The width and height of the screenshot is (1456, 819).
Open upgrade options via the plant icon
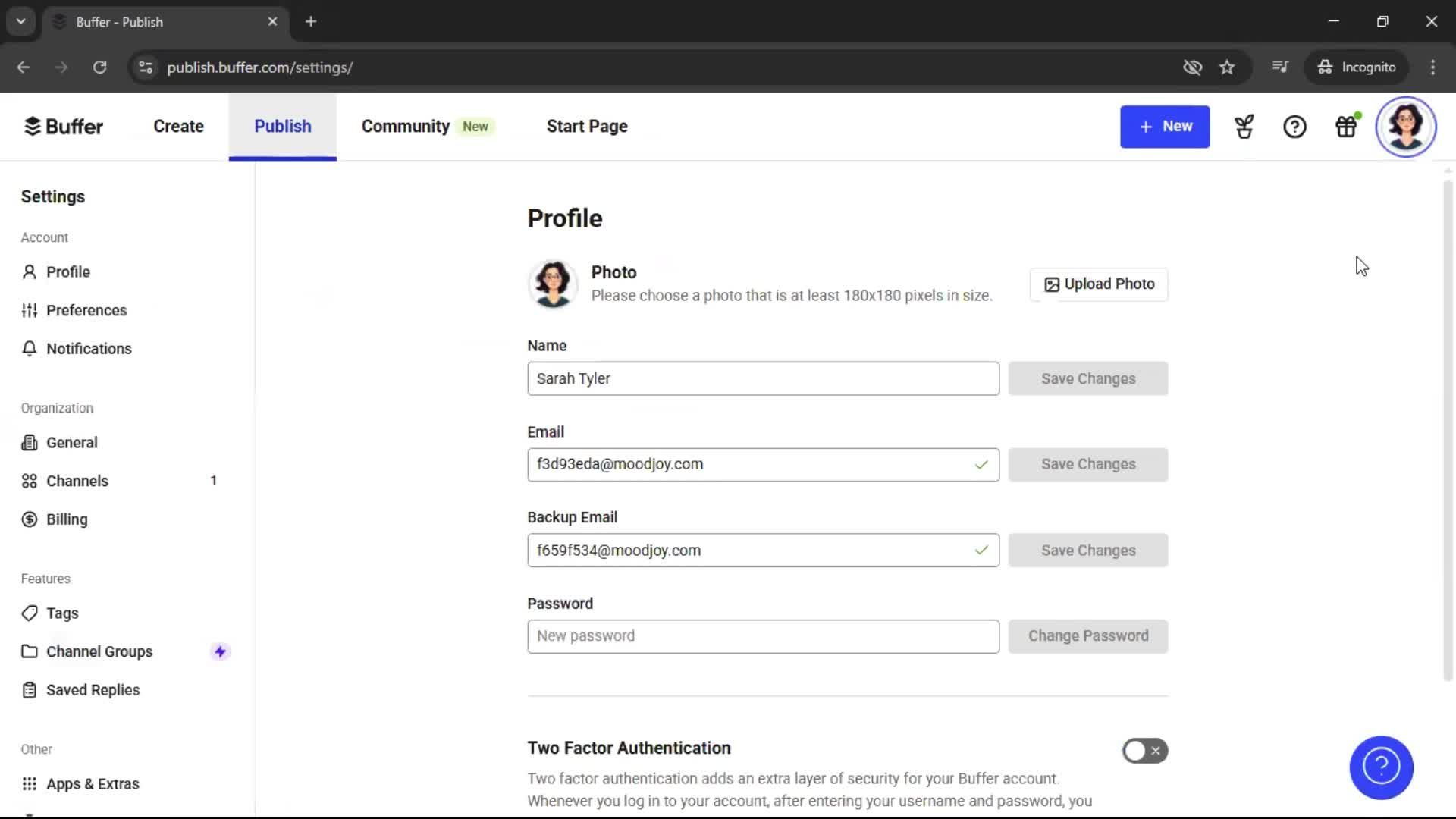point(1244,127)
